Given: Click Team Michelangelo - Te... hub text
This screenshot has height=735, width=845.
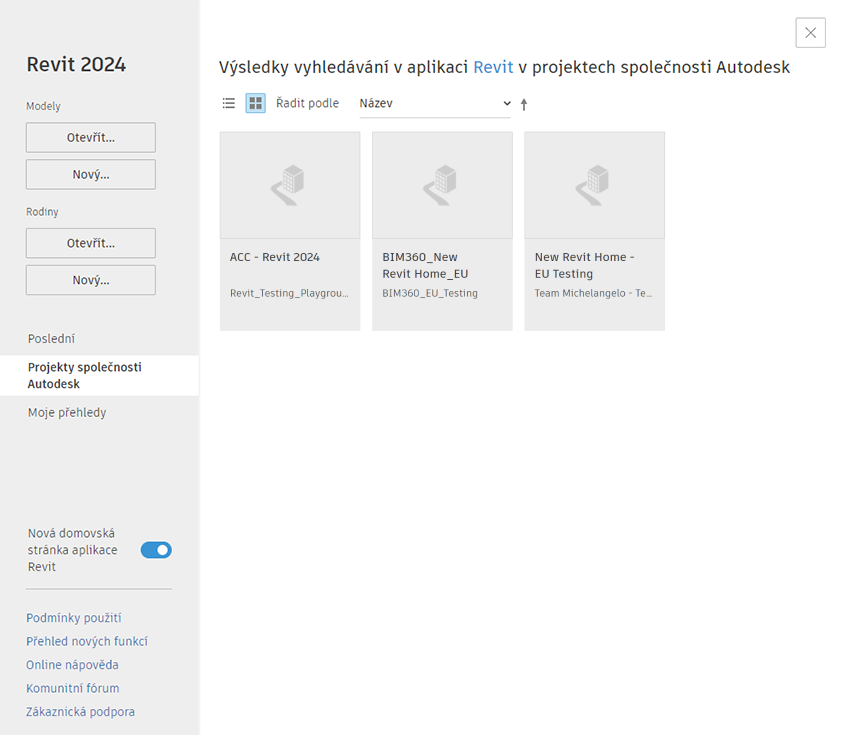Looking at the screenshot, I should 593,293.
